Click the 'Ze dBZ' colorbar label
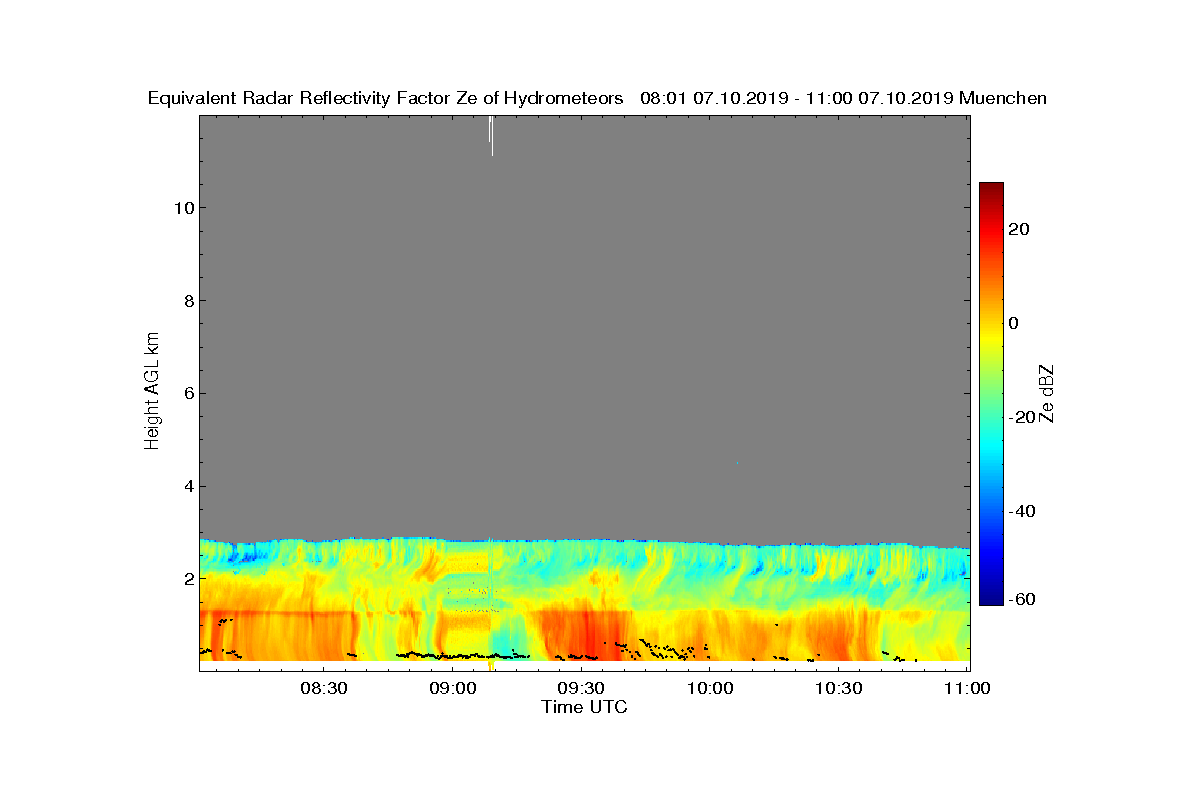 1047,392
